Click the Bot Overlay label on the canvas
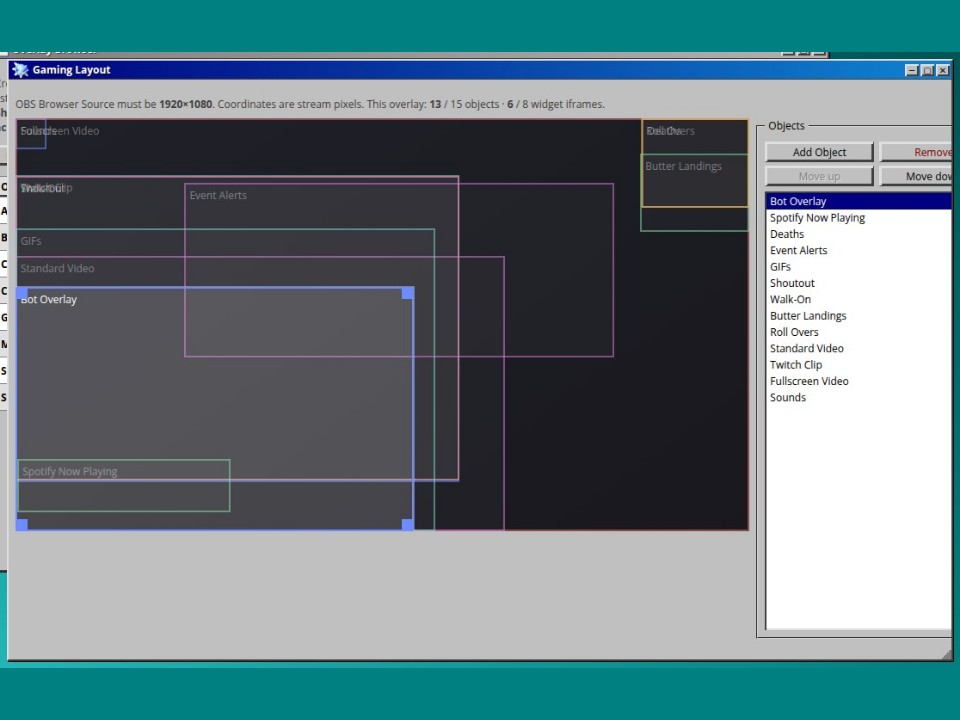The image size is (960, 720). click(x=49, y=299)
